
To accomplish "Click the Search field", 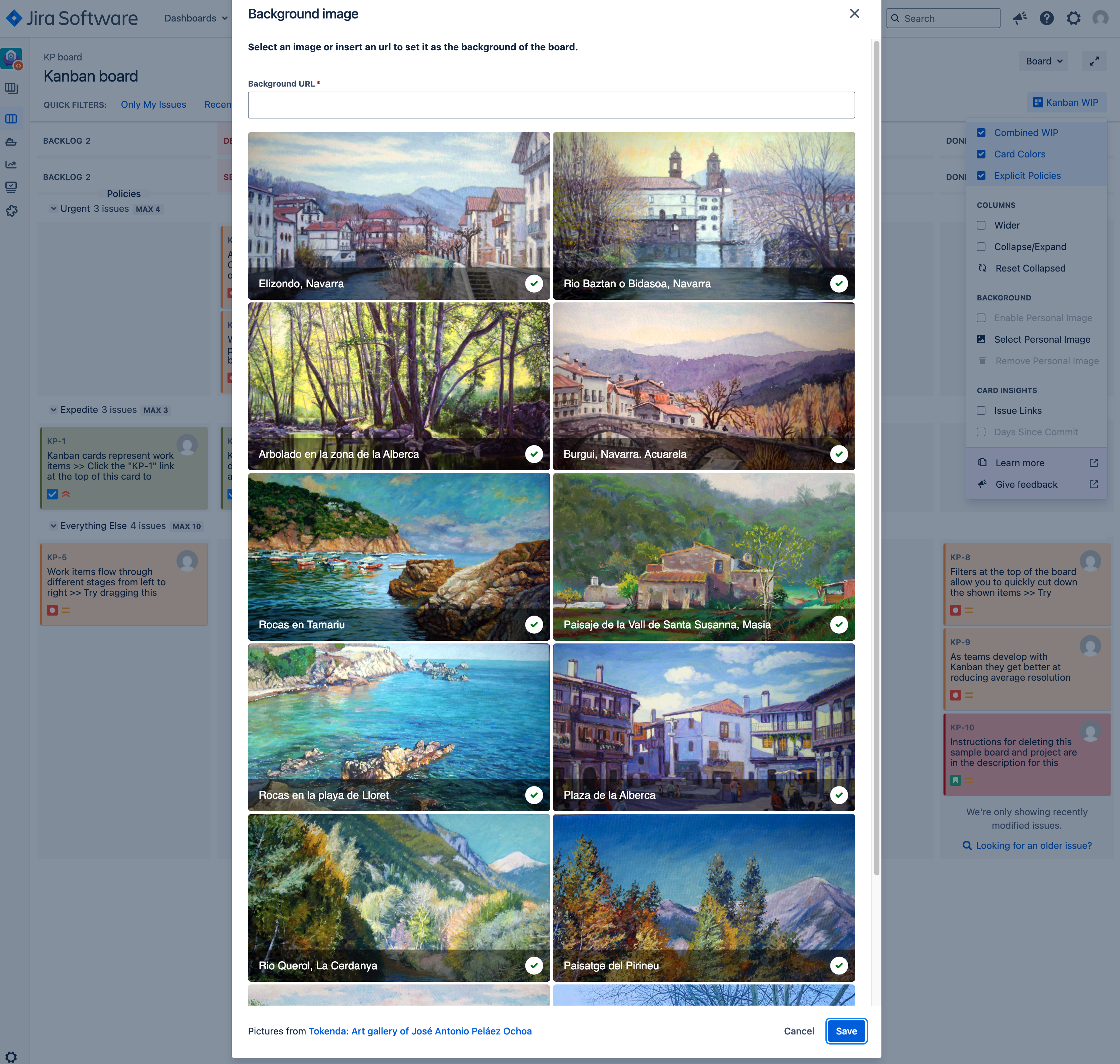I will click(943, 18).
